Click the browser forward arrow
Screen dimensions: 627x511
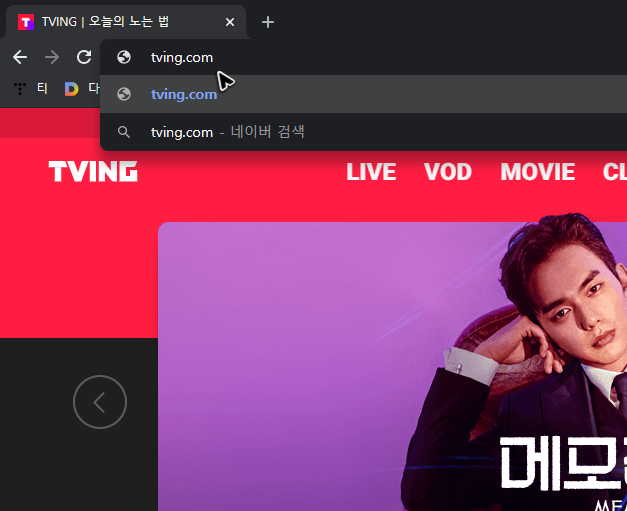52,57
